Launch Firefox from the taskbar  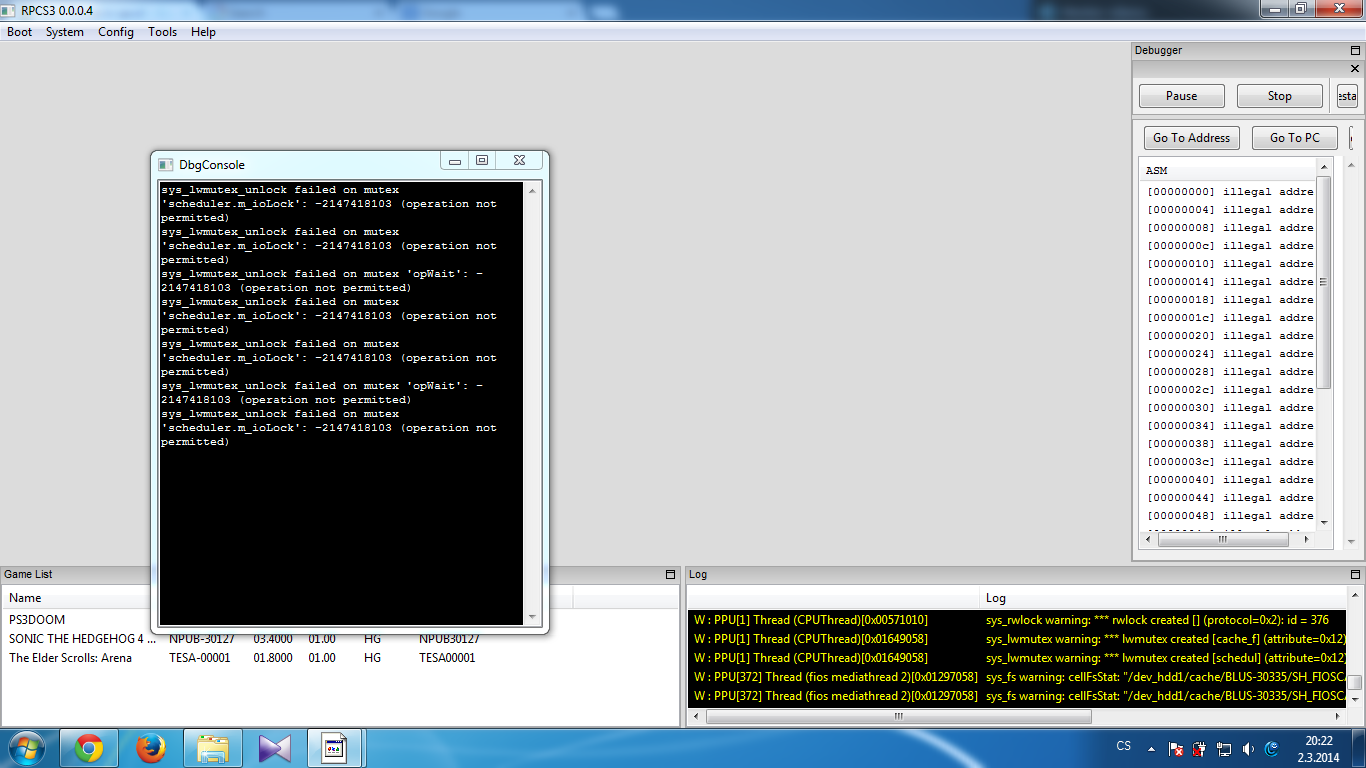151,748
